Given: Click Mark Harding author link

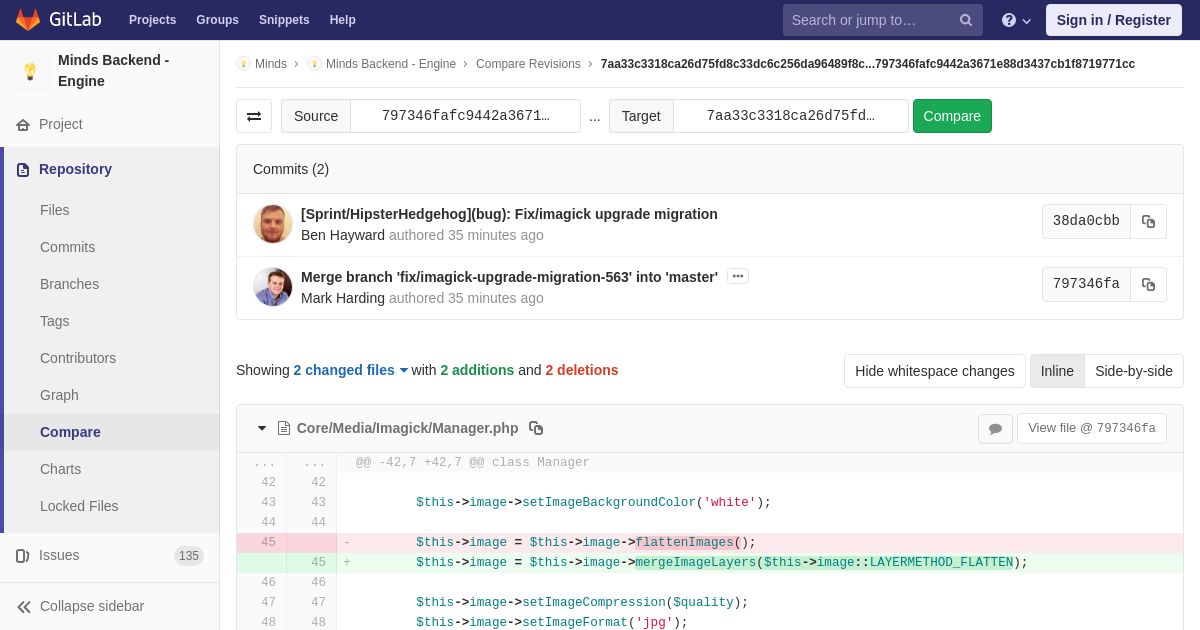Looking at the screenshot, I should click(343, 298).
